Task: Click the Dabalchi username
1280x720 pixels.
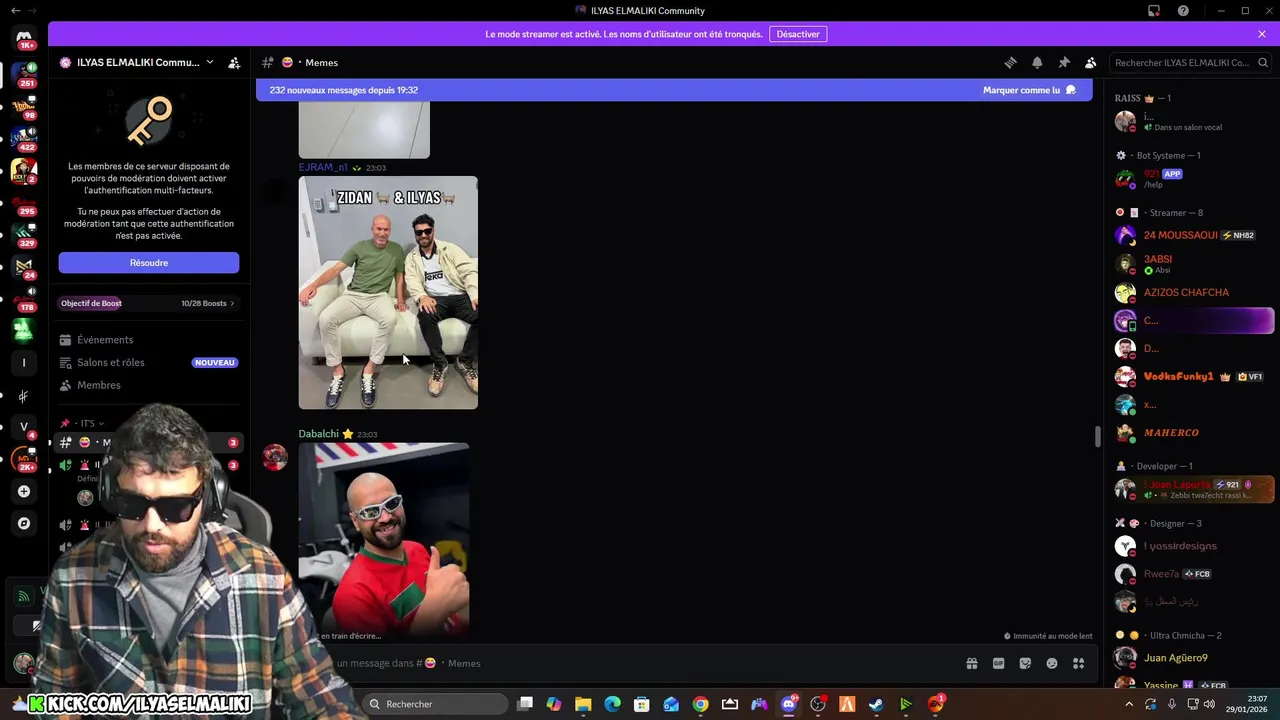Action: point(319,434)
